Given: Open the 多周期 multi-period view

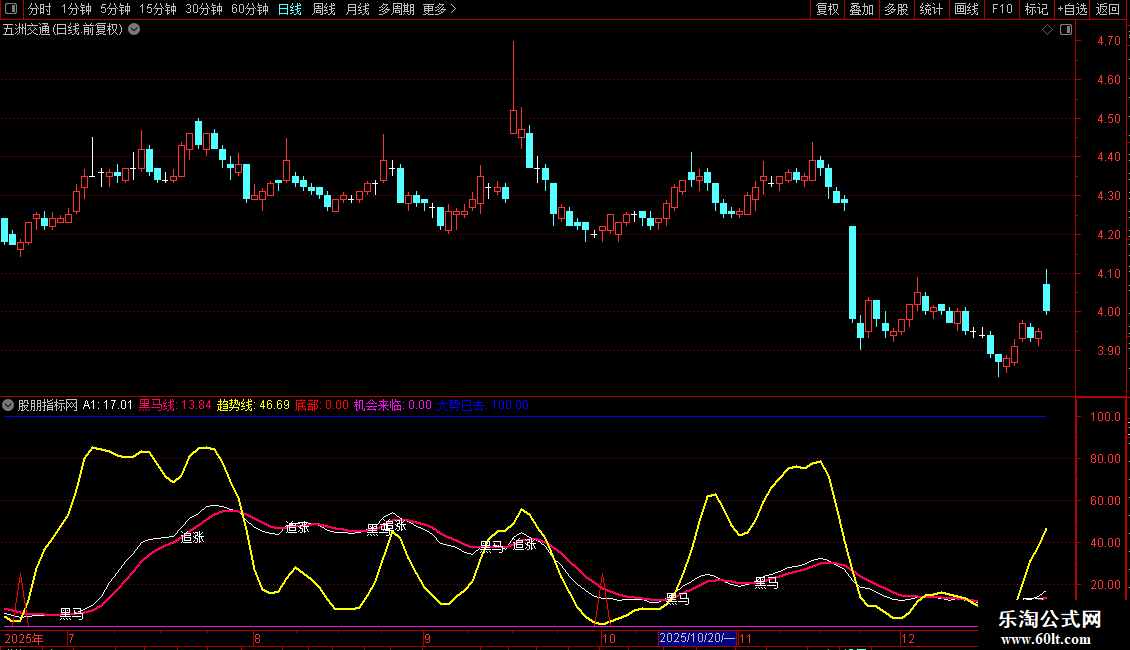Looking at the screenshot, I should coord(396,9).
